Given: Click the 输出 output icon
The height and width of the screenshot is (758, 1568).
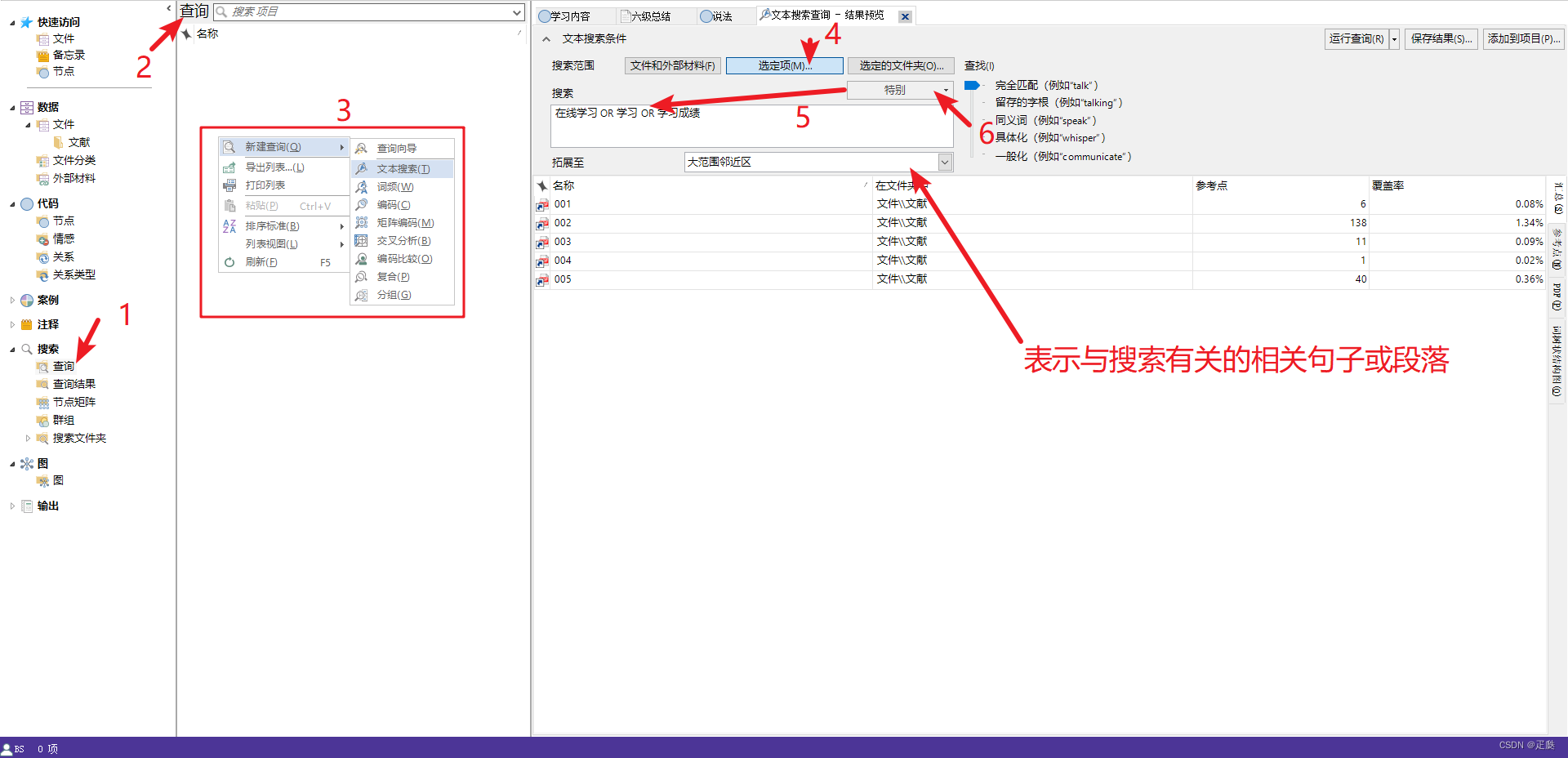Looking at the screenshot, I should pyautogui.click(x=27, y=506).
